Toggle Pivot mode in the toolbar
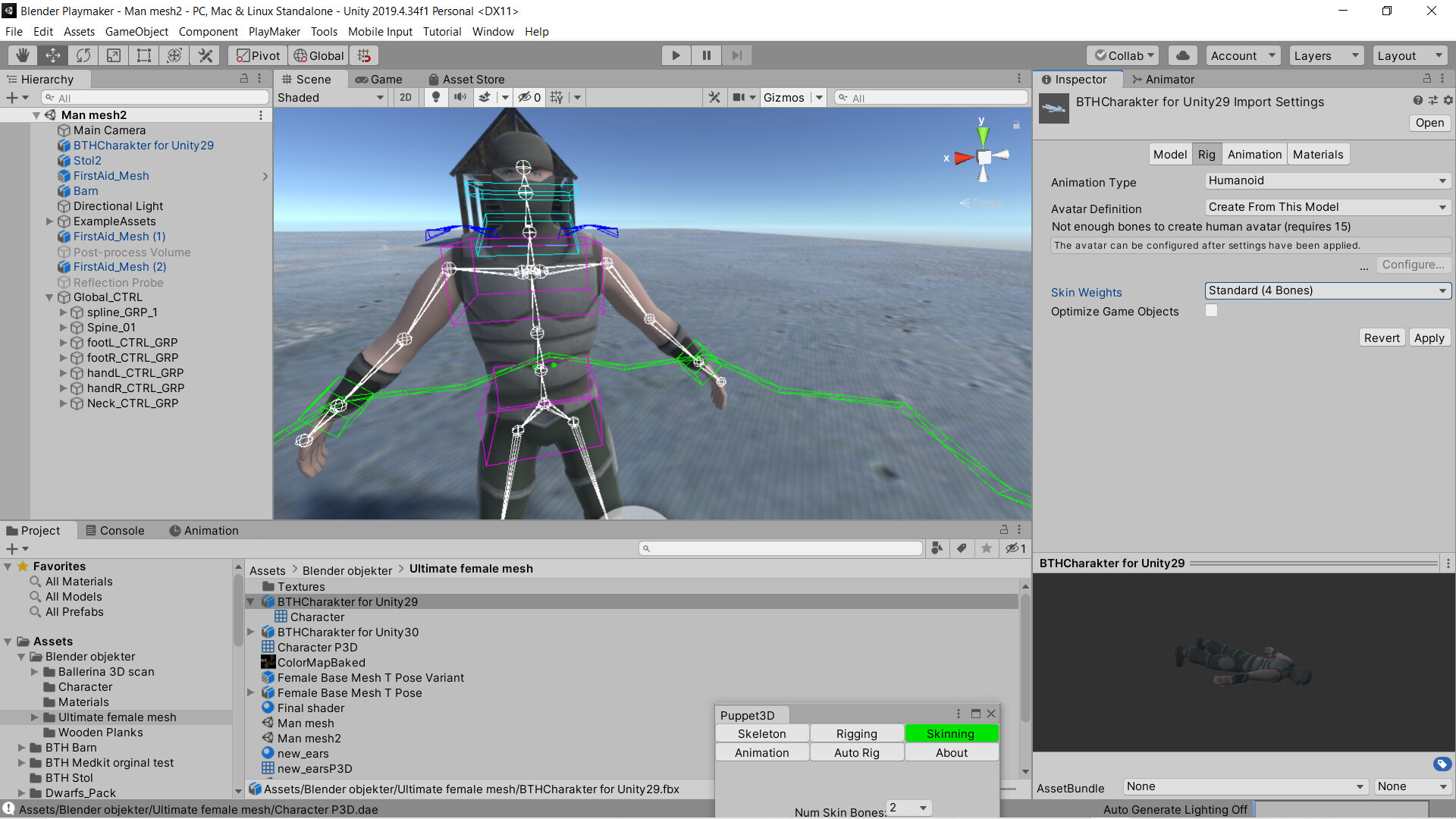This screenshot has width=1456, height=819. 256,55
